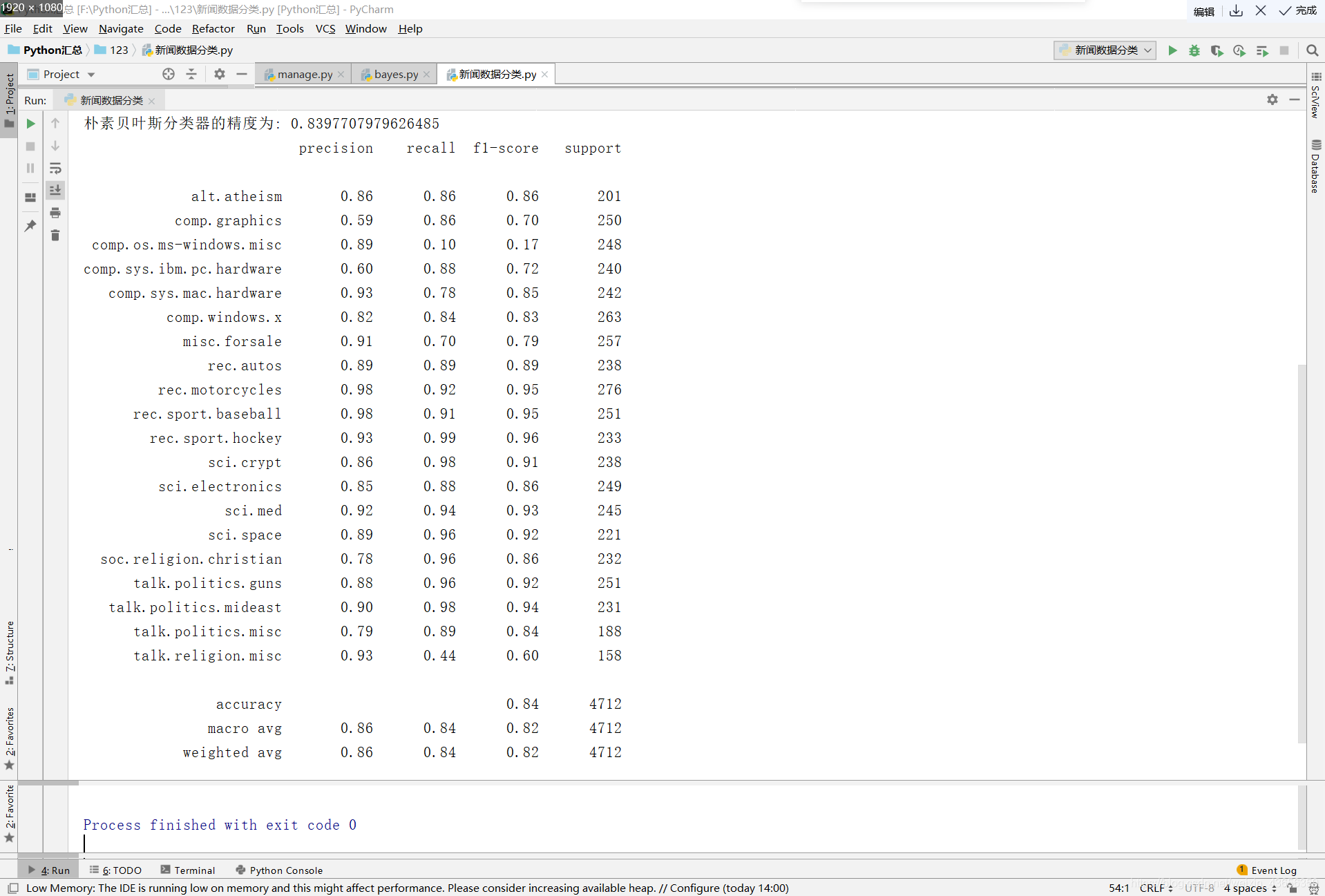Hide the Project panel
The height and width of the screenshot is (896, 1325).
[x=242, y=74]
